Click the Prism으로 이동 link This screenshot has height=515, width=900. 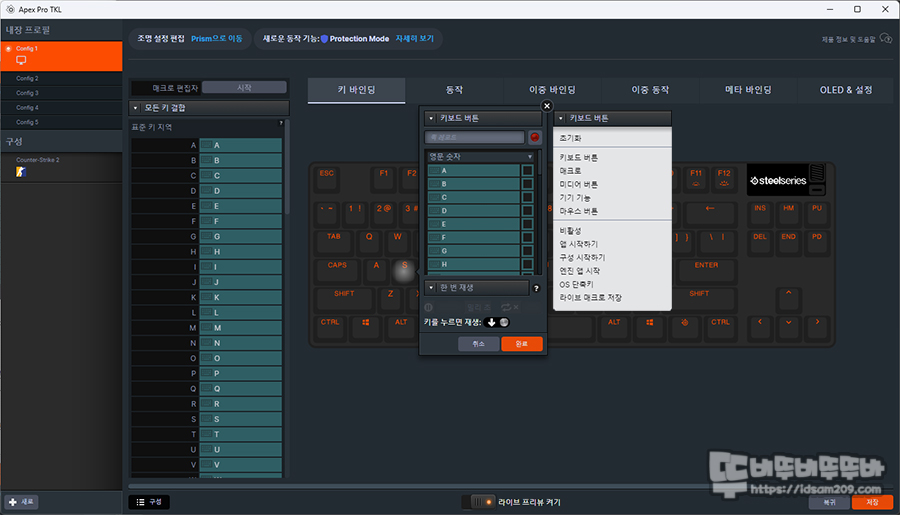(216, 39)
